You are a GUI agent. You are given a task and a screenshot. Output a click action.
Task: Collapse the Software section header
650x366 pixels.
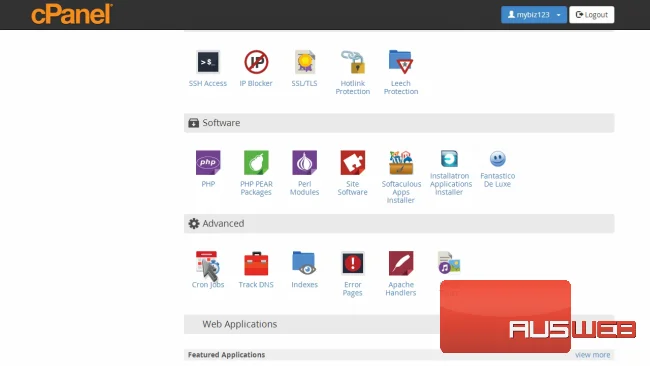pyautogui.click(x=399, y=123)
